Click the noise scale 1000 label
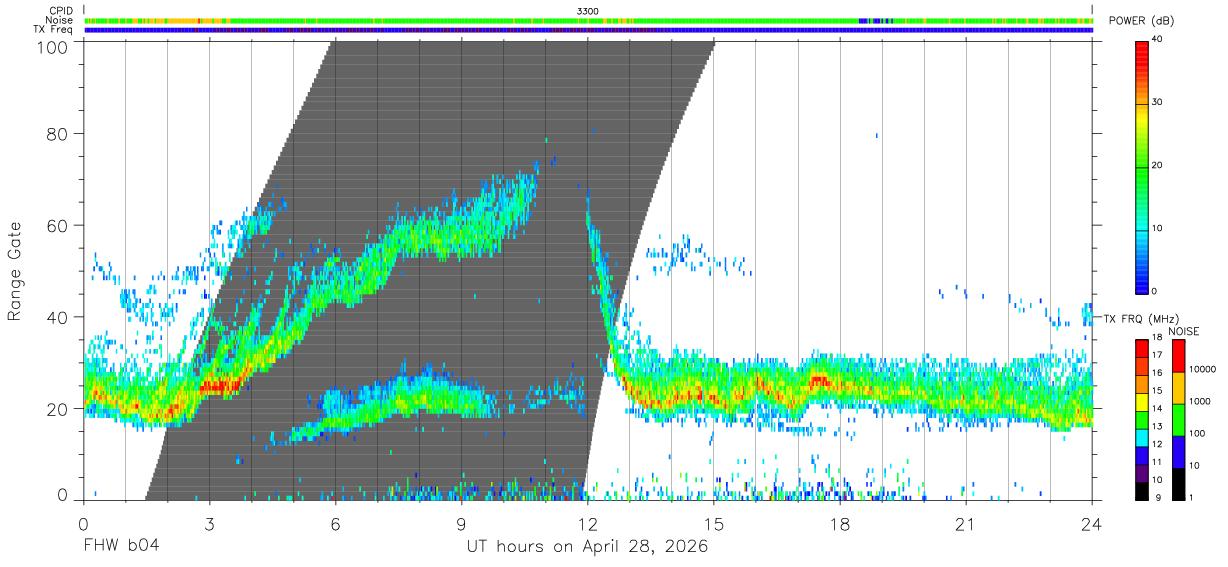1228x567 pixels. pos(1200,401)
